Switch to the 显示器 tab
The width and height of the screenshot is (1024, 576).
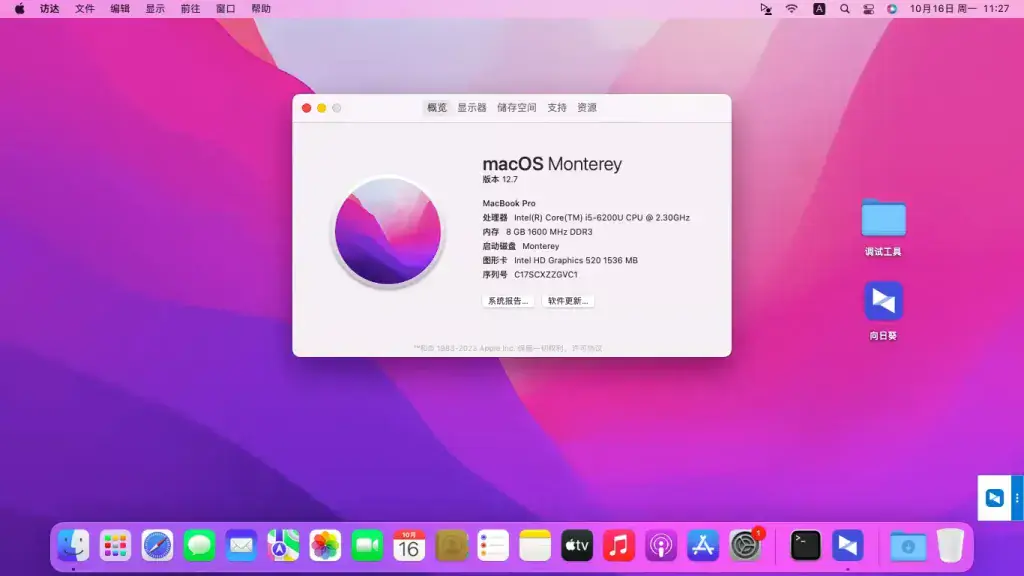(472, 108)
